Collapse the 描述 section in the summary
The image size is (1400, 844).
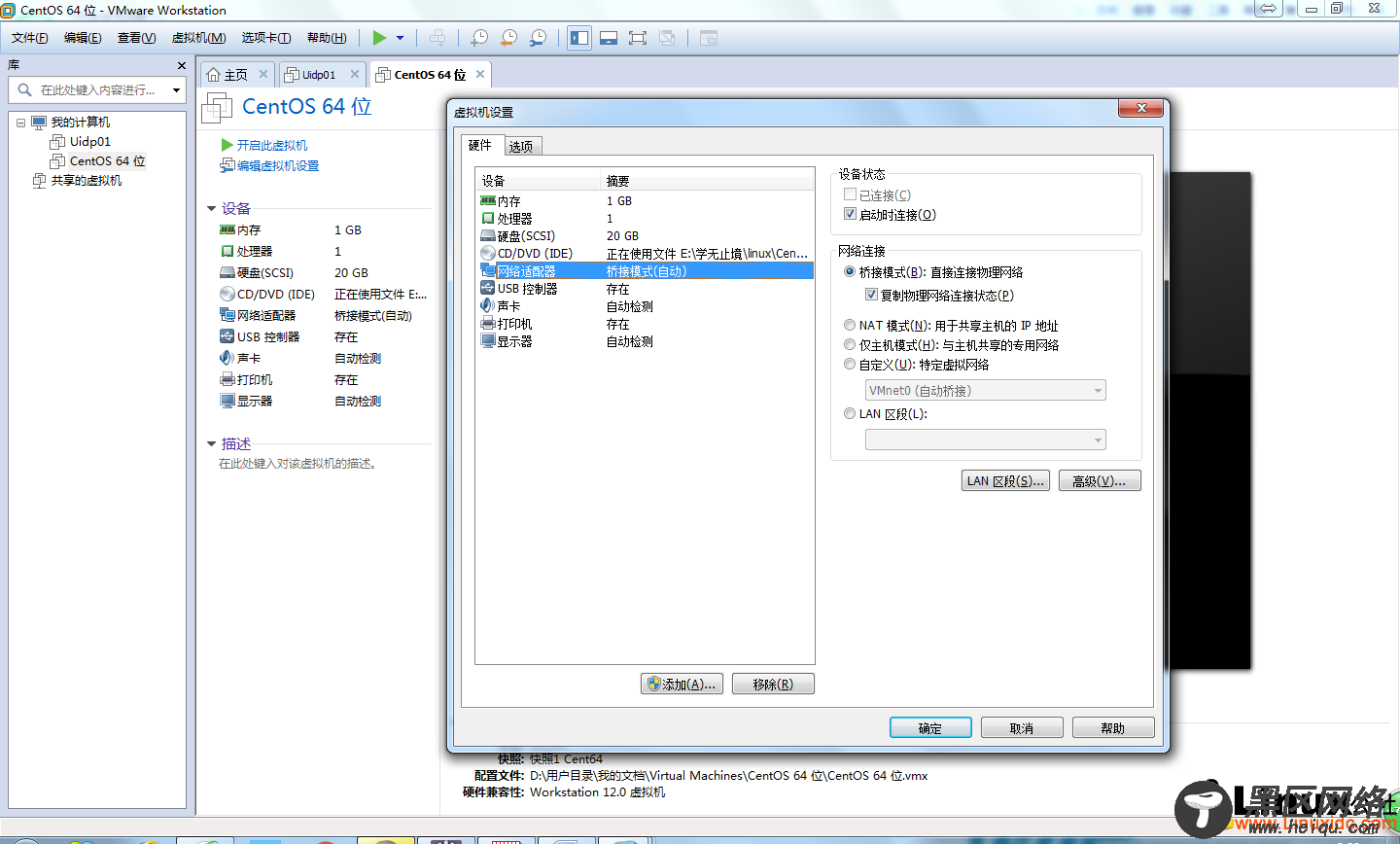211,444
